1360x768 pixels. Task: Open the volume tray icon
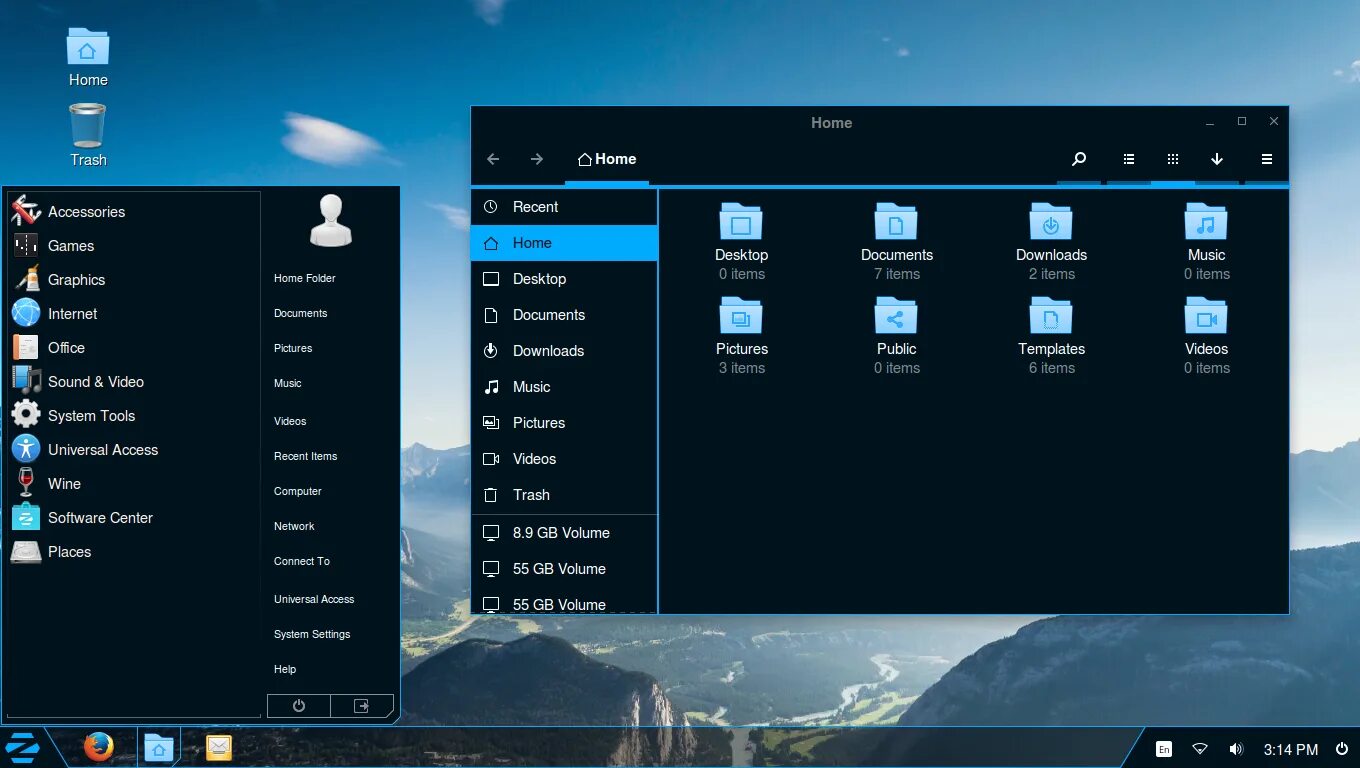(1236, 749)
